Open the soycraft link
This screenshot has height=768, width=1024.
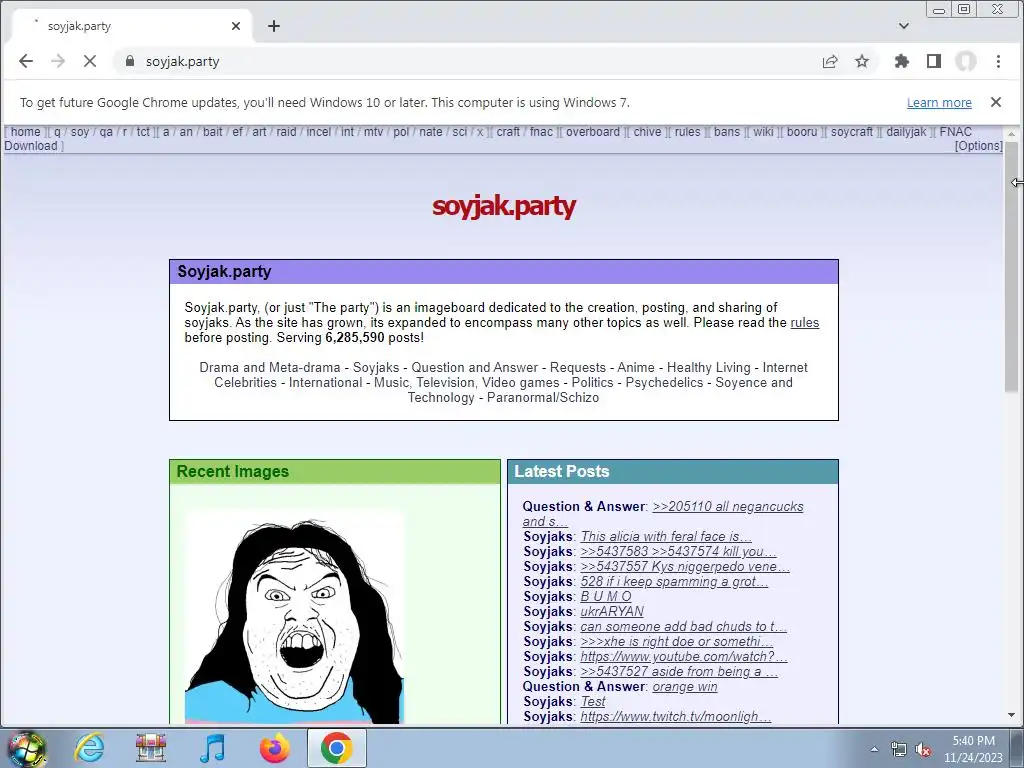852,132
